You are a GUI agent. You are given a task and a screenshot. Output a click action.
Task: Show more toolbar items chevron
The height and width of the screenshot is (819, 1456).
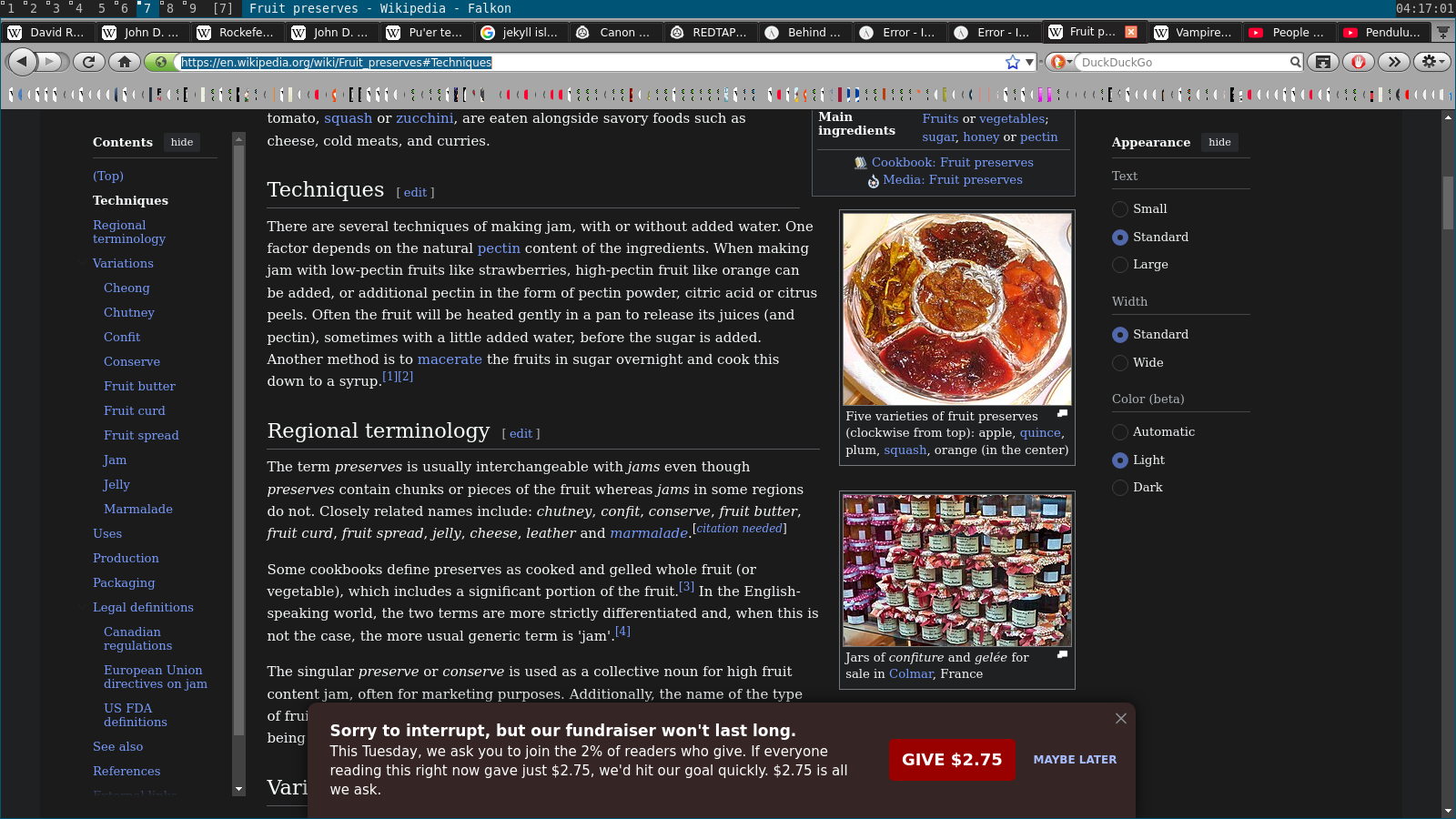coord(1394,62)
